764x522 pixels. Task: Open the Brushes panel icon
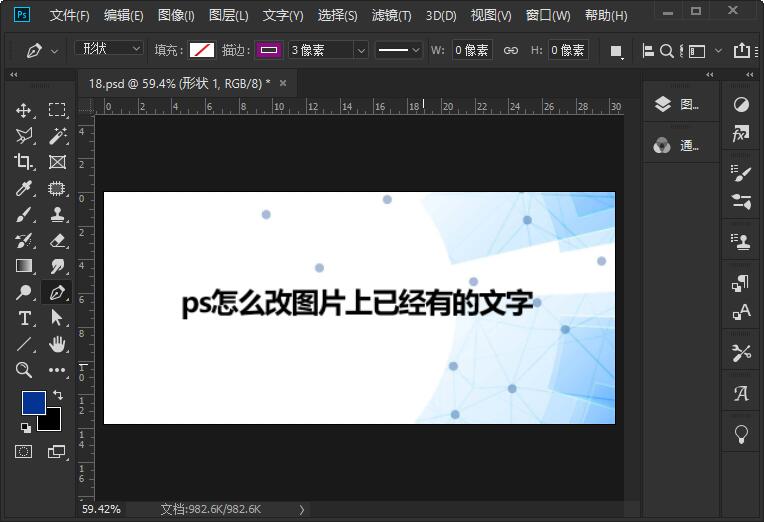tap(741, 201)
